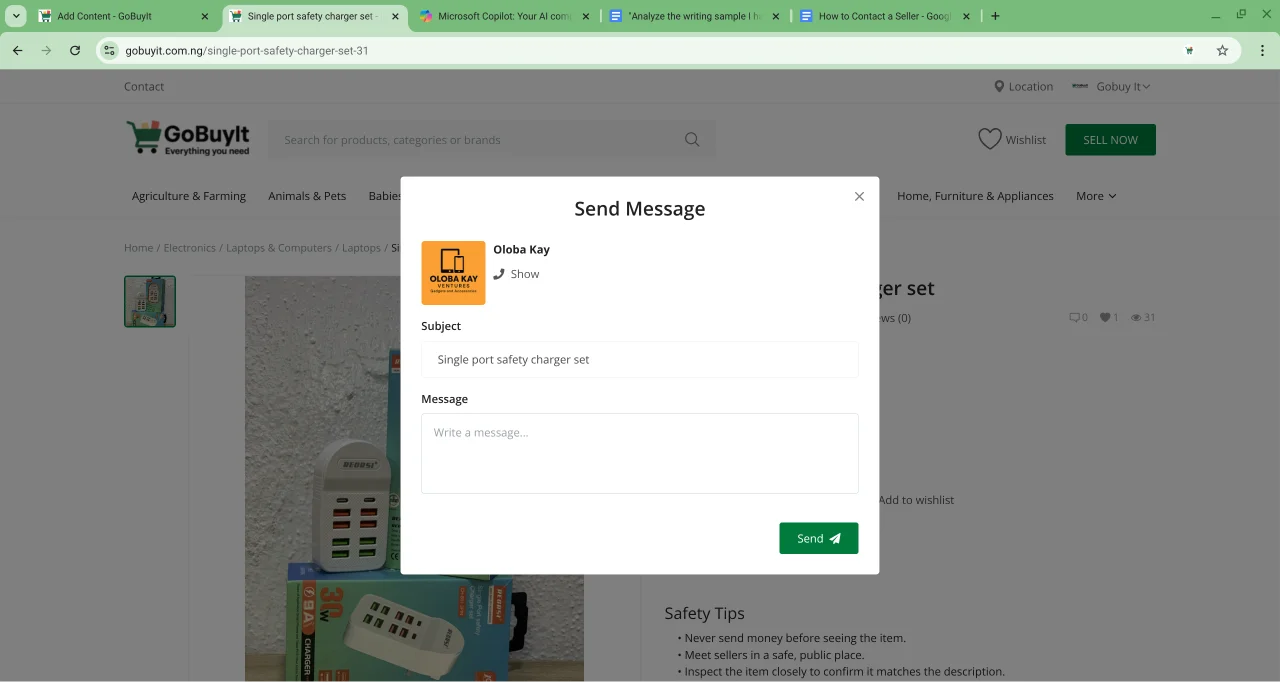Close the Send Message dialog

click(x=859, y=197)
